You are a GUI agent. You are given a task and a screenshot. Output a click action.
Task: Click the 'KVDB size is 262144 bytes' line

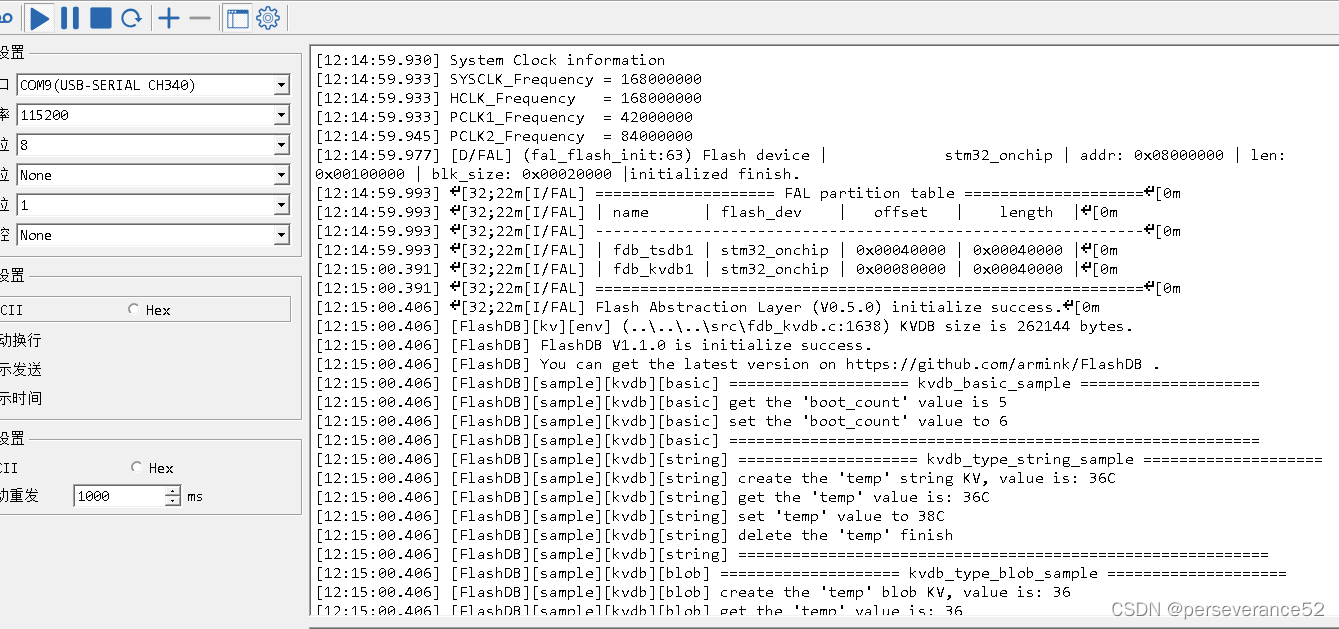click(x=725, y=326)
